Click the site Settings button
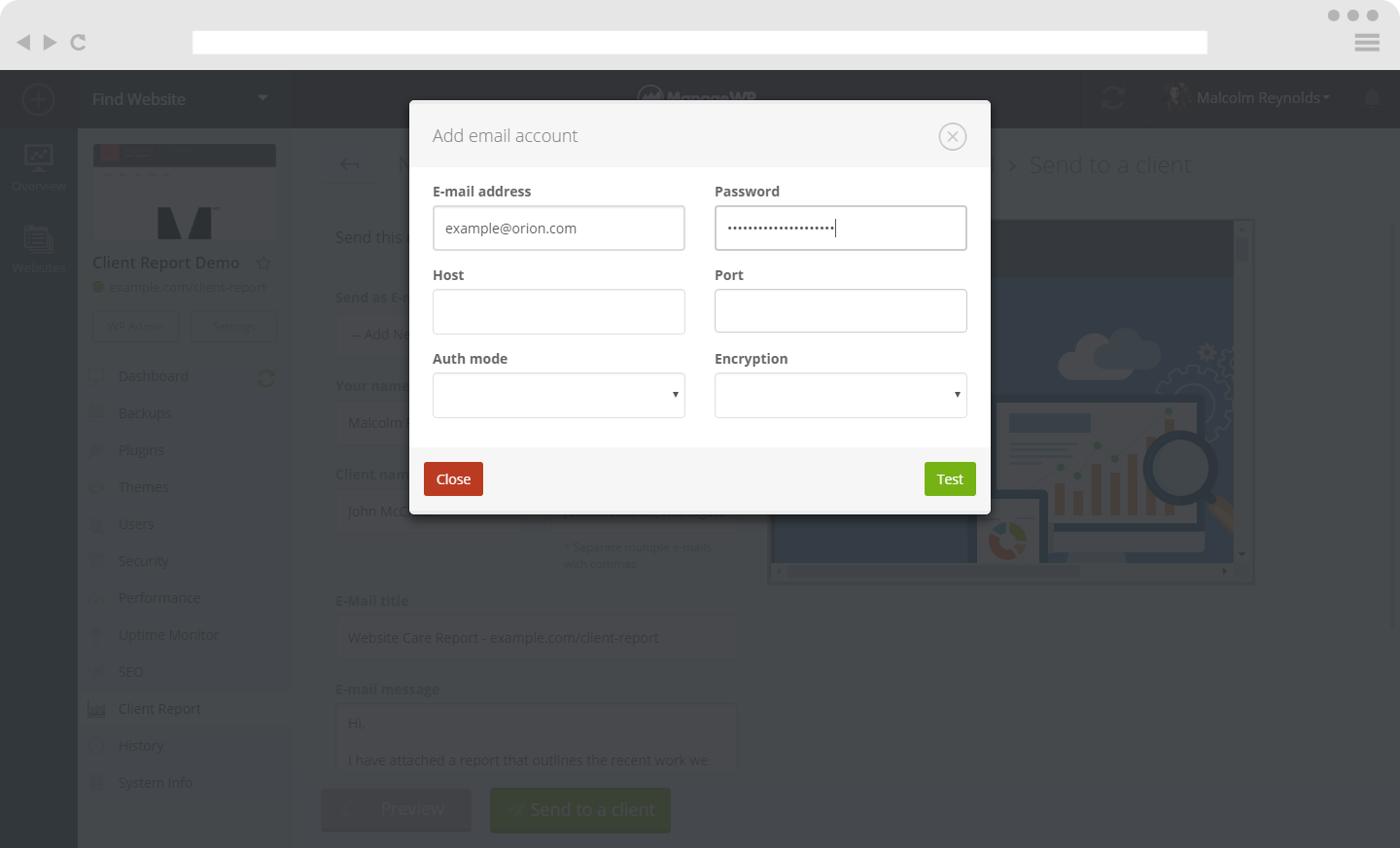Image resolution: width=1400 pixels, height=848 pixels. pos(234,326)
